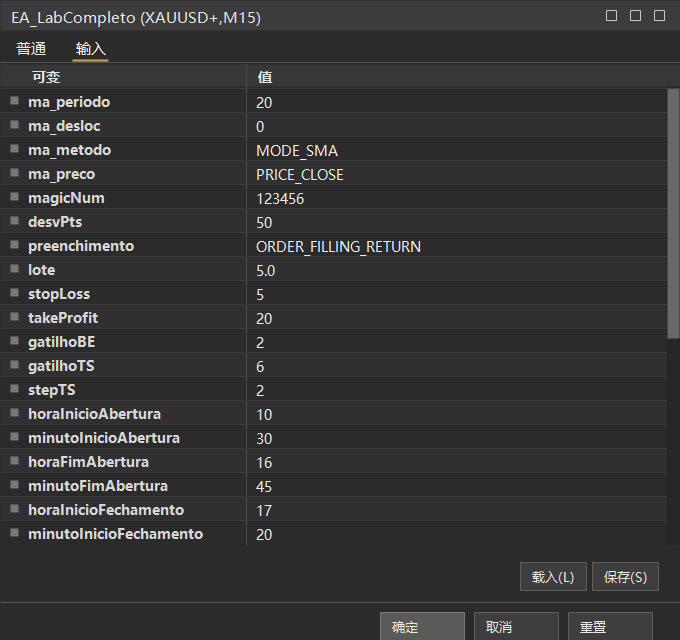Image resolution: width=680 pixels, height=640 pixels.
Task: Click the icon beside desvPts
Action: pos(14,221)
